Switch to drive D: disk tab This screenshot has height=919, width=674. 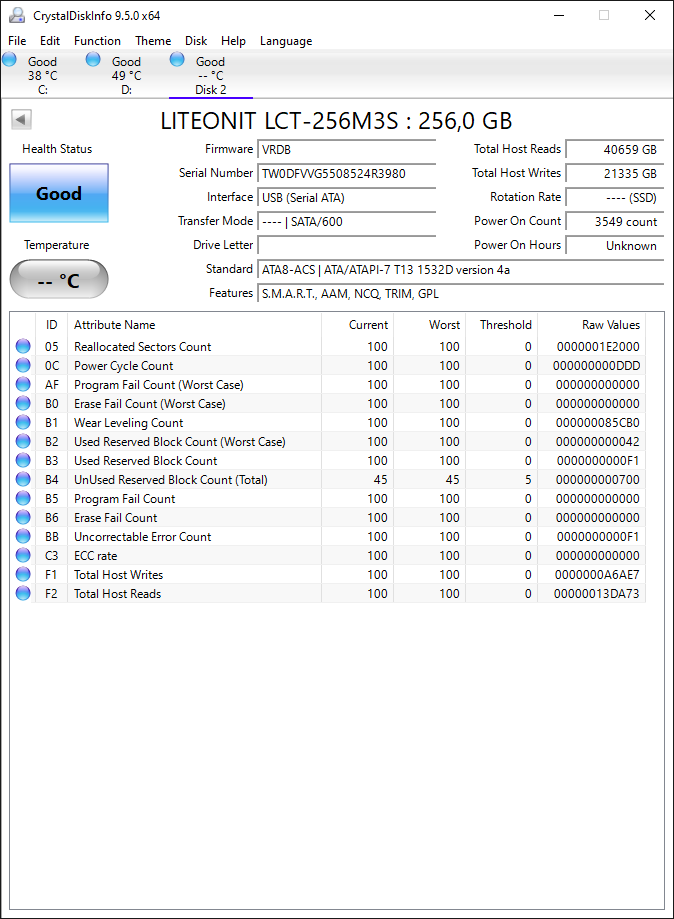point(127,75)
